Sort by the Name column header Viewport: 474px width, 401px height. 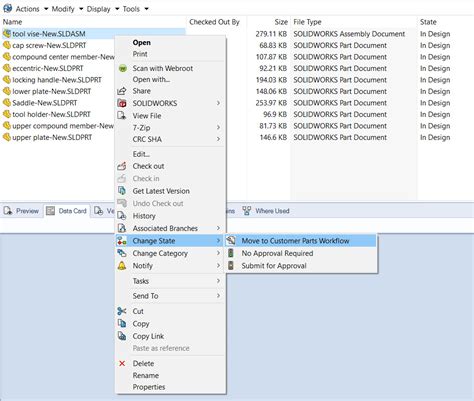tap(12, 22)
